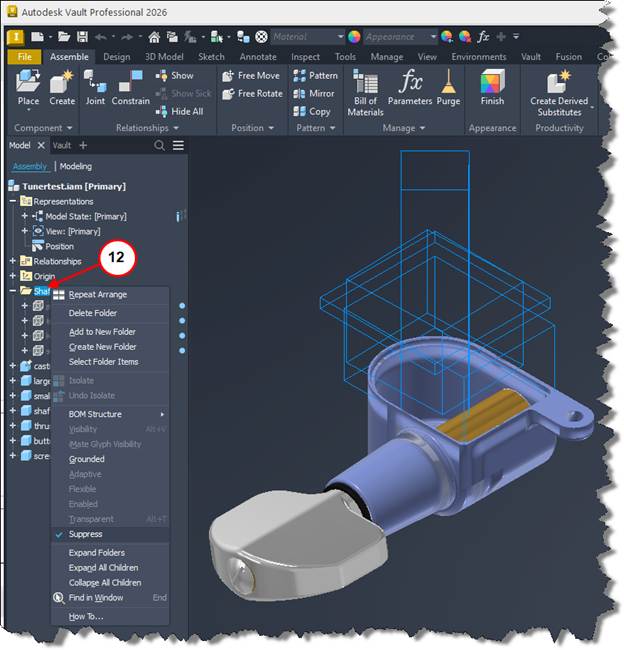Open a file with the folder icon
The width and height of the screenshot is (624, 650).
click(x=64, y=37)
